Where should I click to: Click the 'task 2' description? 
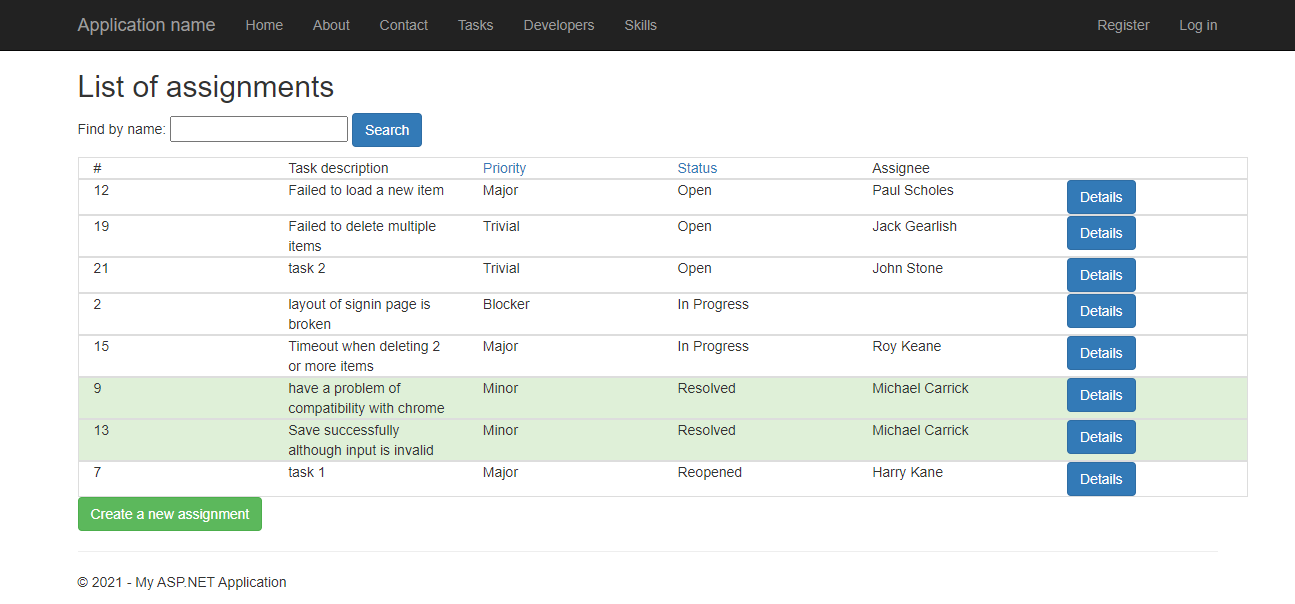[307, 268]
